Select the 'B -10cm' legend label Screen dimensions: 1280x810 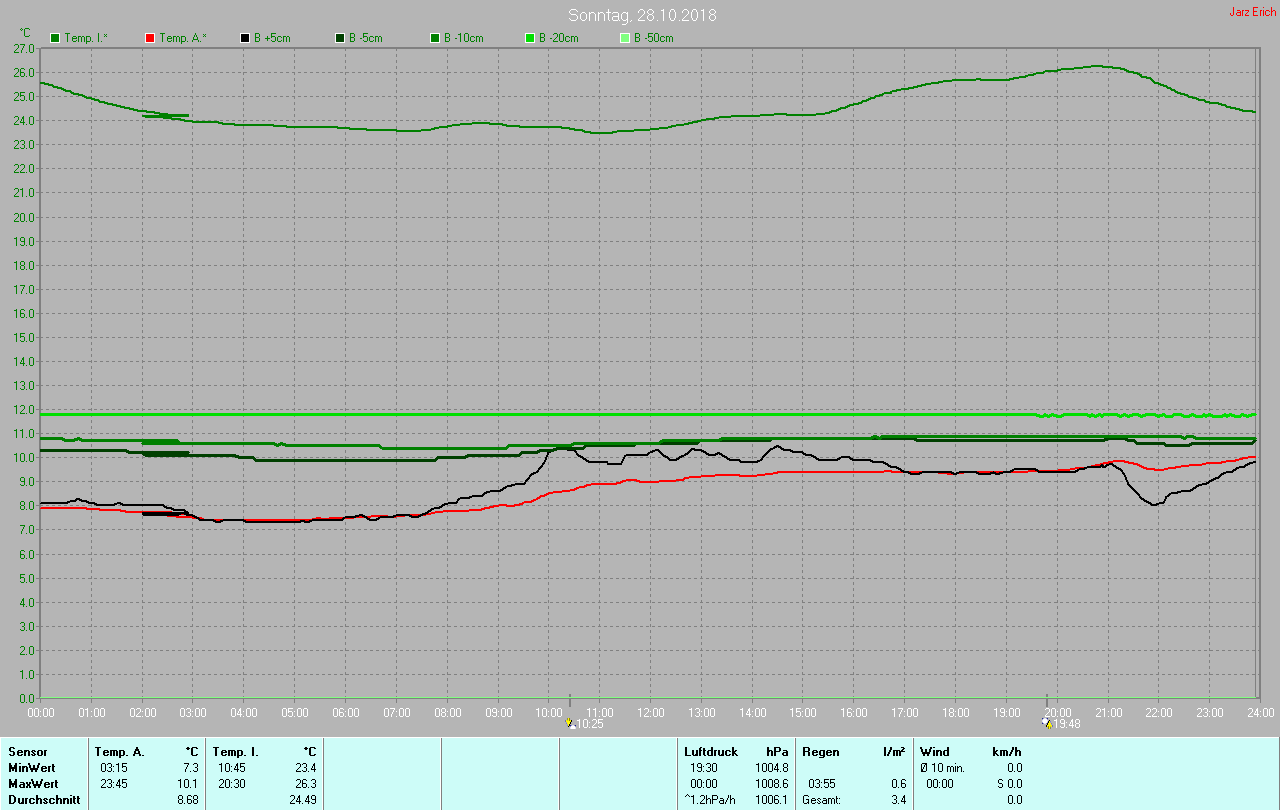point(464,38)
